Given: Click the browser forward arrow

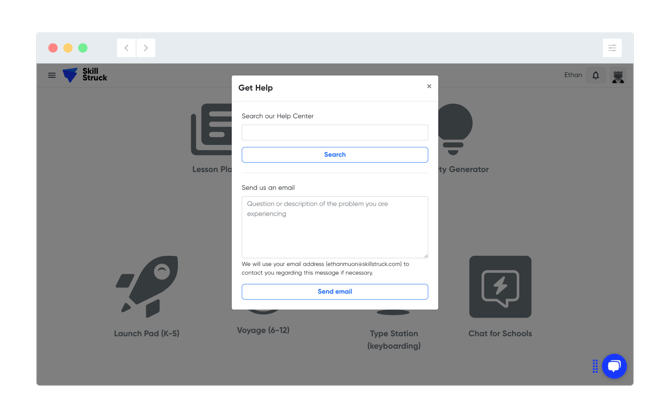Looking at the screenshot, I should (x=146, y=48).
